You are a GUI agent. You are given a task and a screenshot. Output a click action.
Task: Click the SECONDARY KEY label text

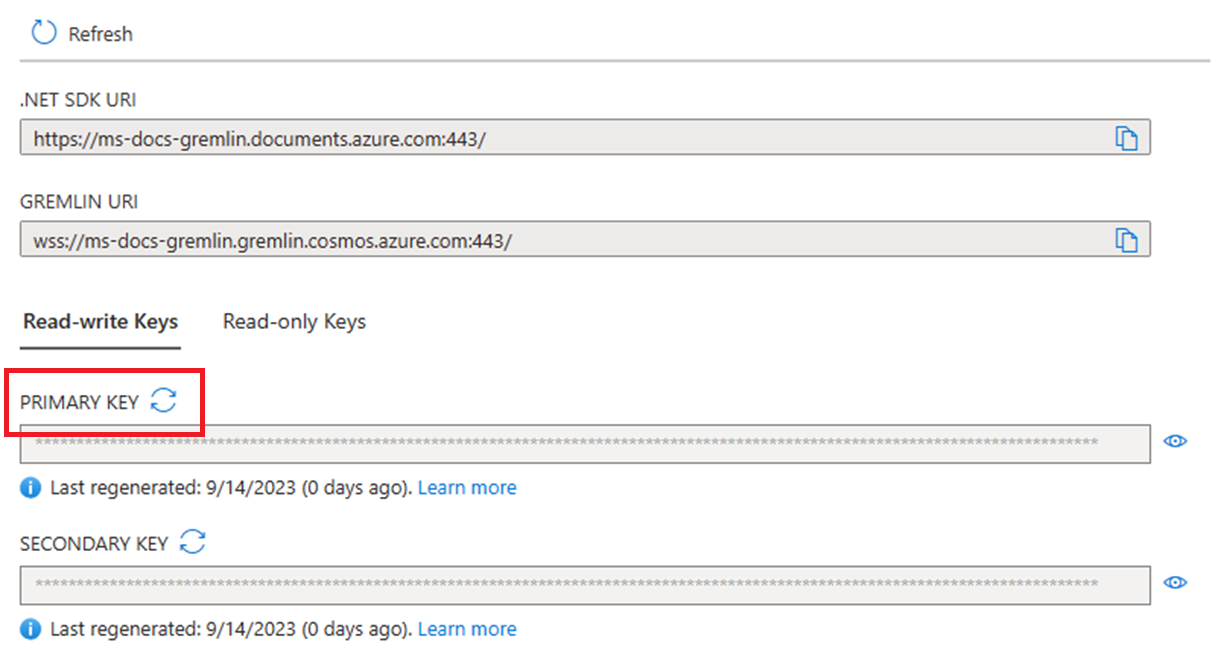coord(94,544)
